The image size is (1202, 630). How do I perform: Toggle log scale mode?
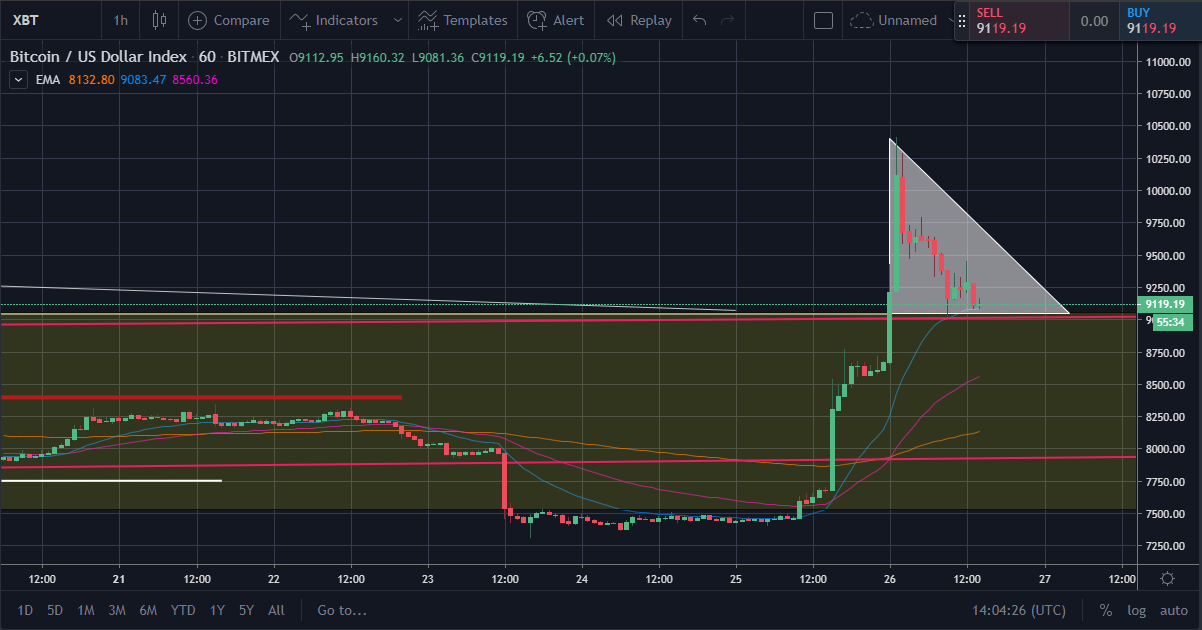click(1137, 610)
